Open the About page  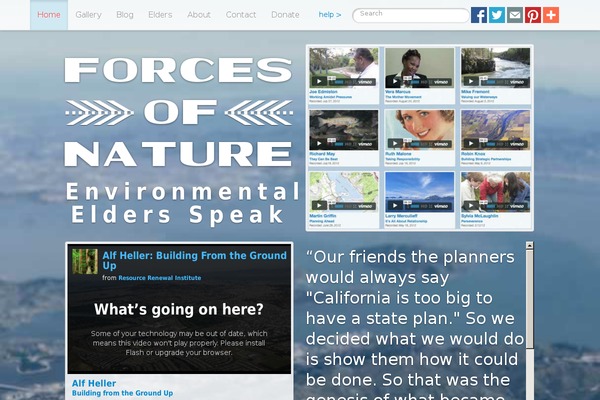tap(199, 15)
